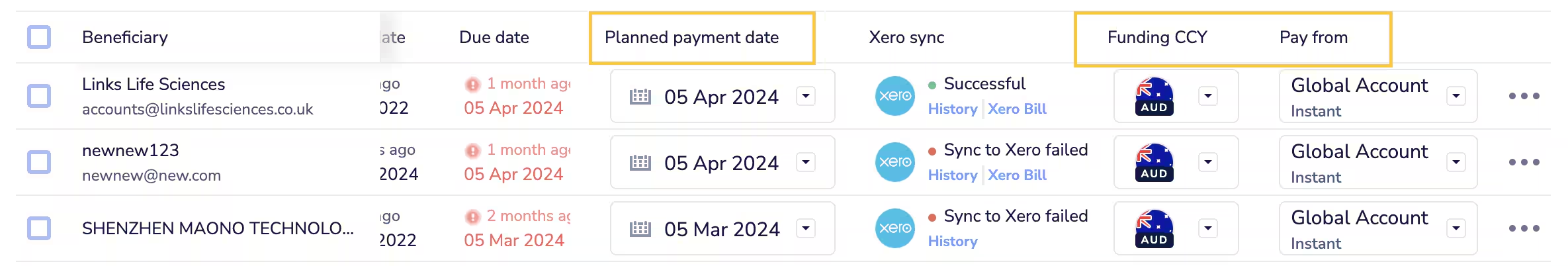
Task: Open more options menu for newnew123
Action: click(1524, 162)
